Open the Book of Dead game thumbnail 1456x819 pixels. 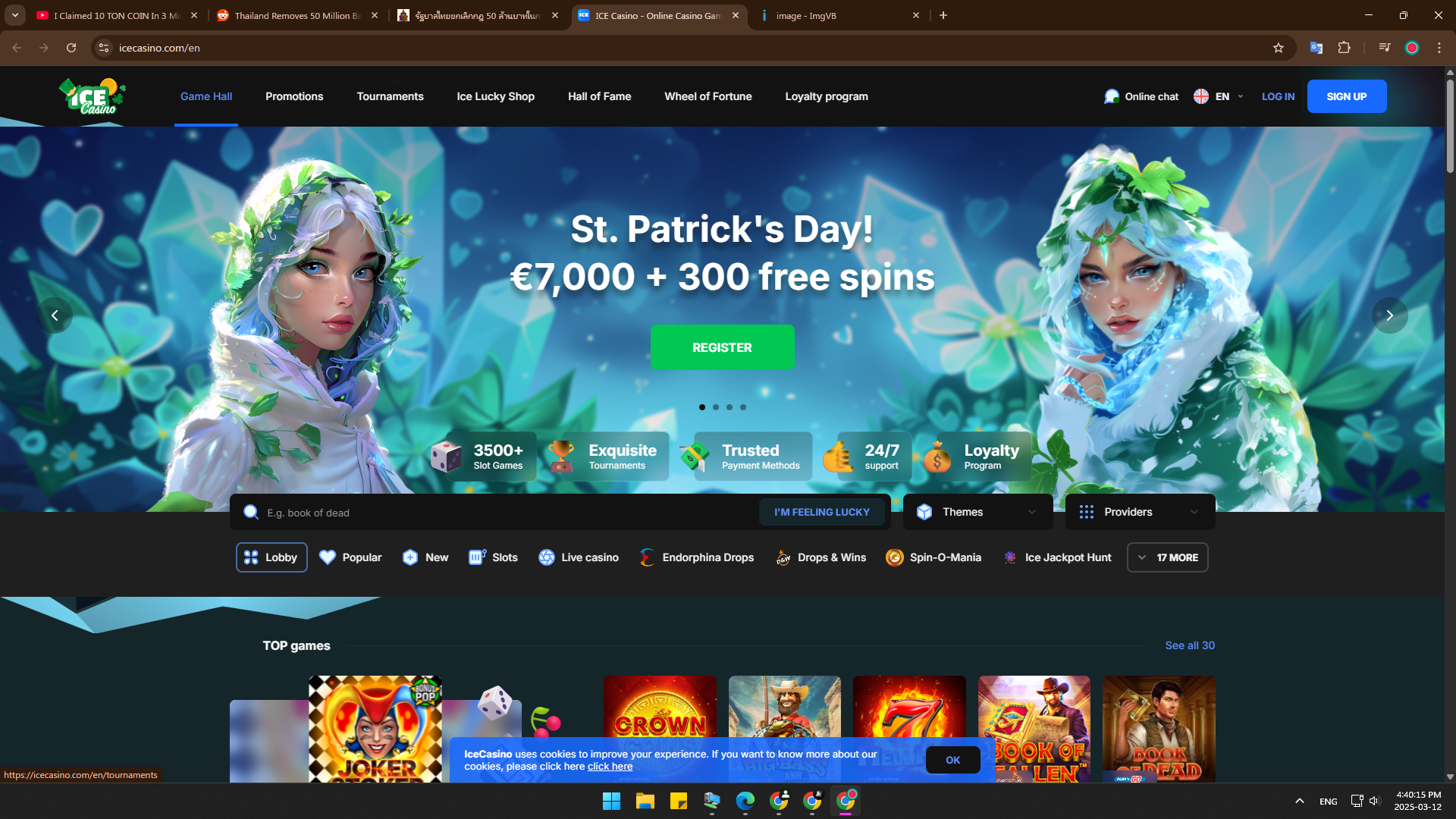(x=1159, y=730)
